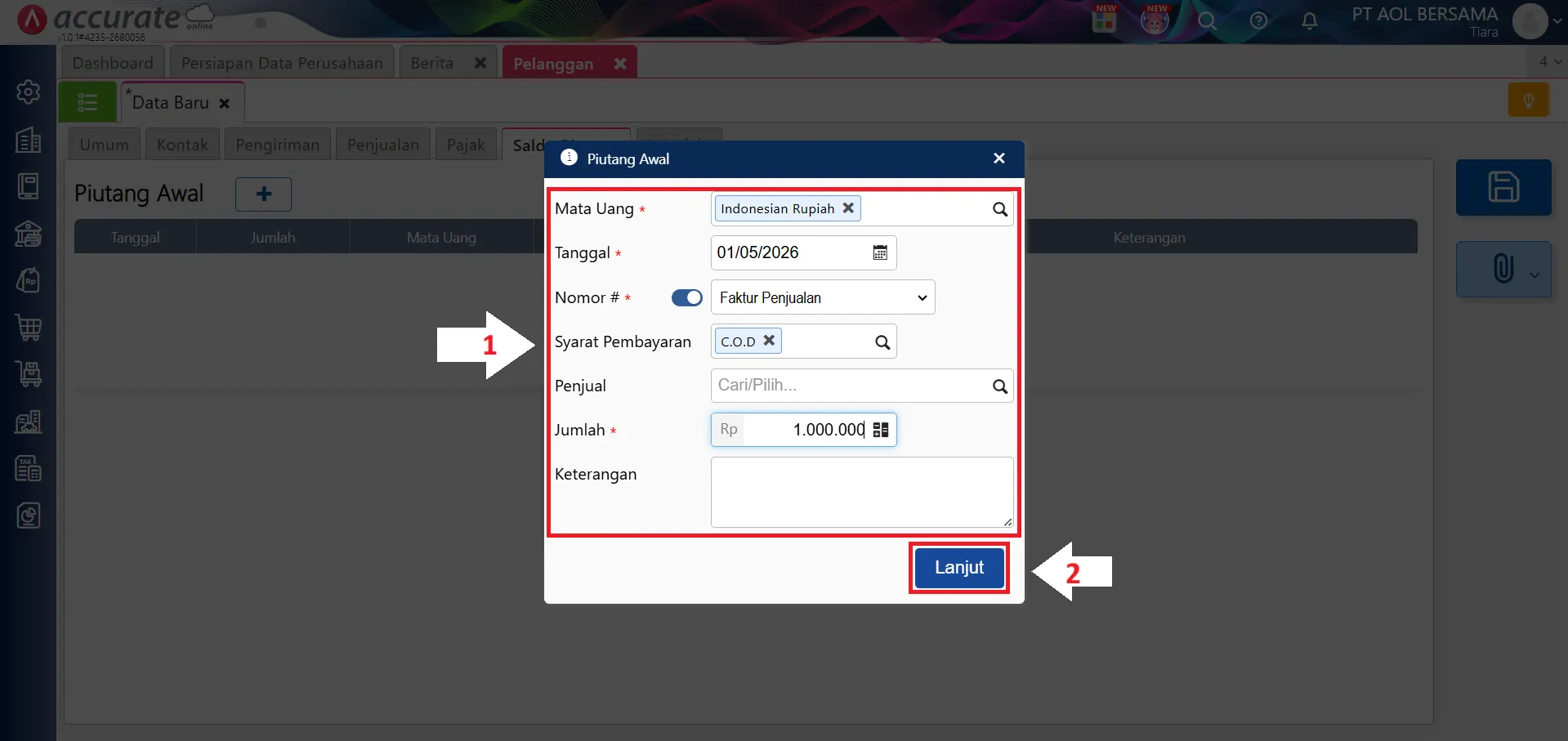Add a new Piutang Awal entry

click(263, 194)
